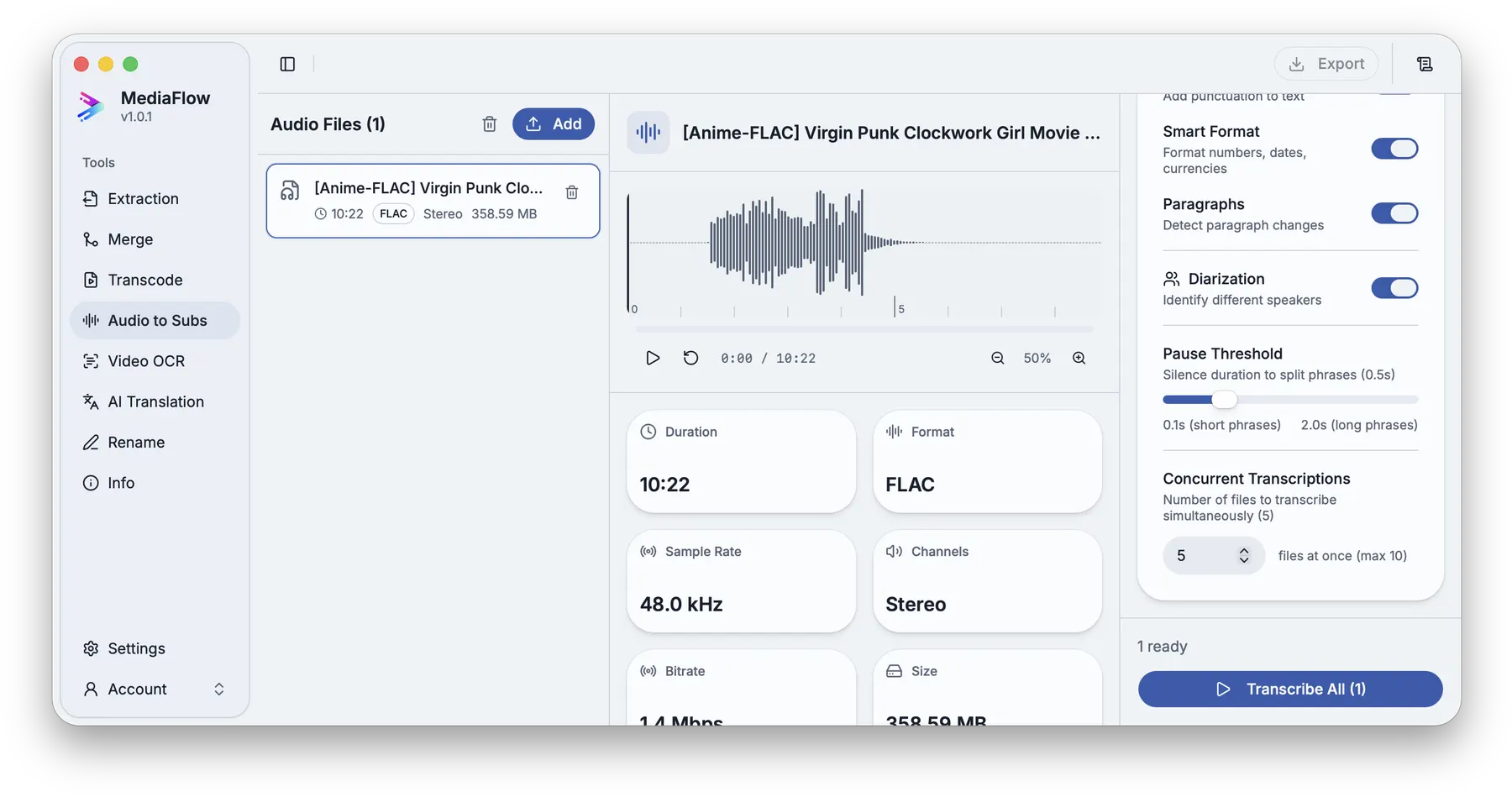Screen dimensions: 1512x797
Task: Clear all audio files with header trash icon
Action: [490, 124]
